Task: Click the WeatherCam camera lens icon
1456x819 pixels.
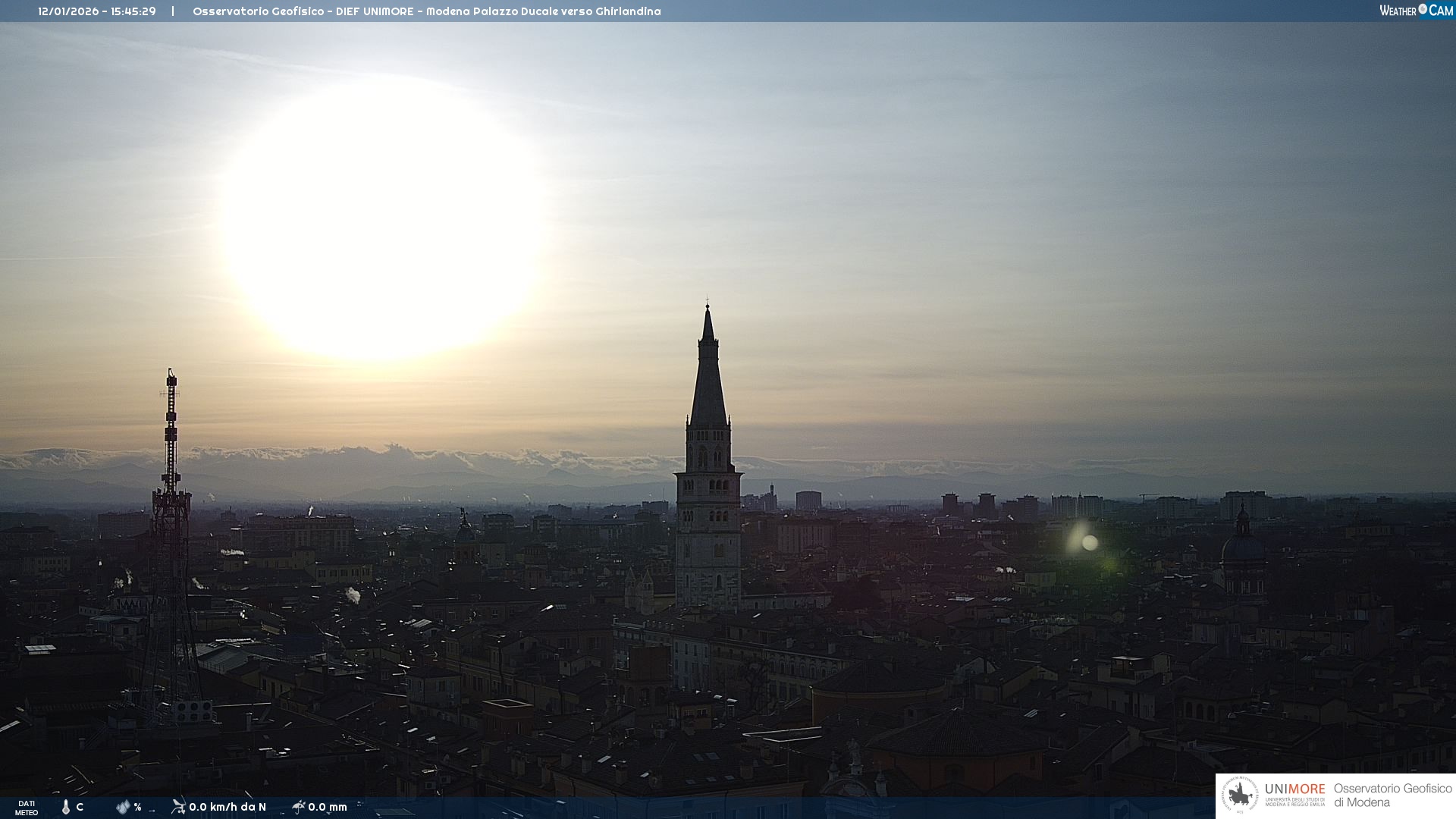Action: click(1423, 9)
